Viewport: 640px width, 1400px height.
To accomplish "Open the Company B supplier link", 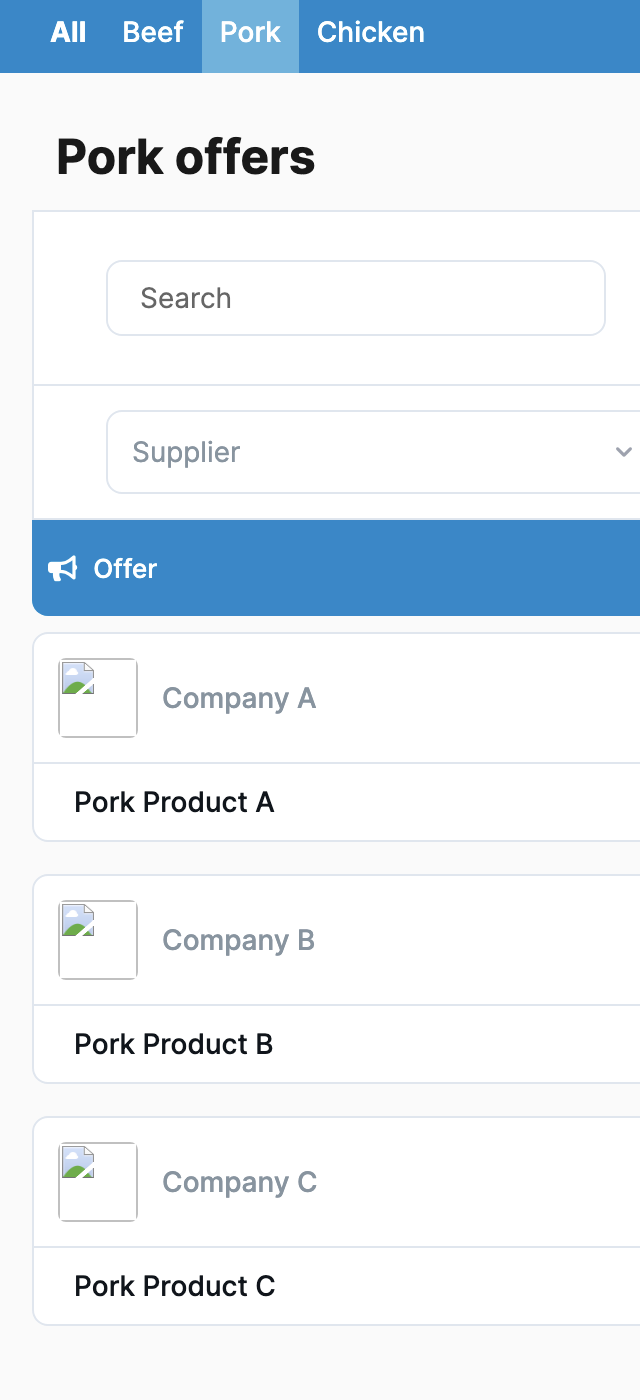I will (x=239, y=940).
